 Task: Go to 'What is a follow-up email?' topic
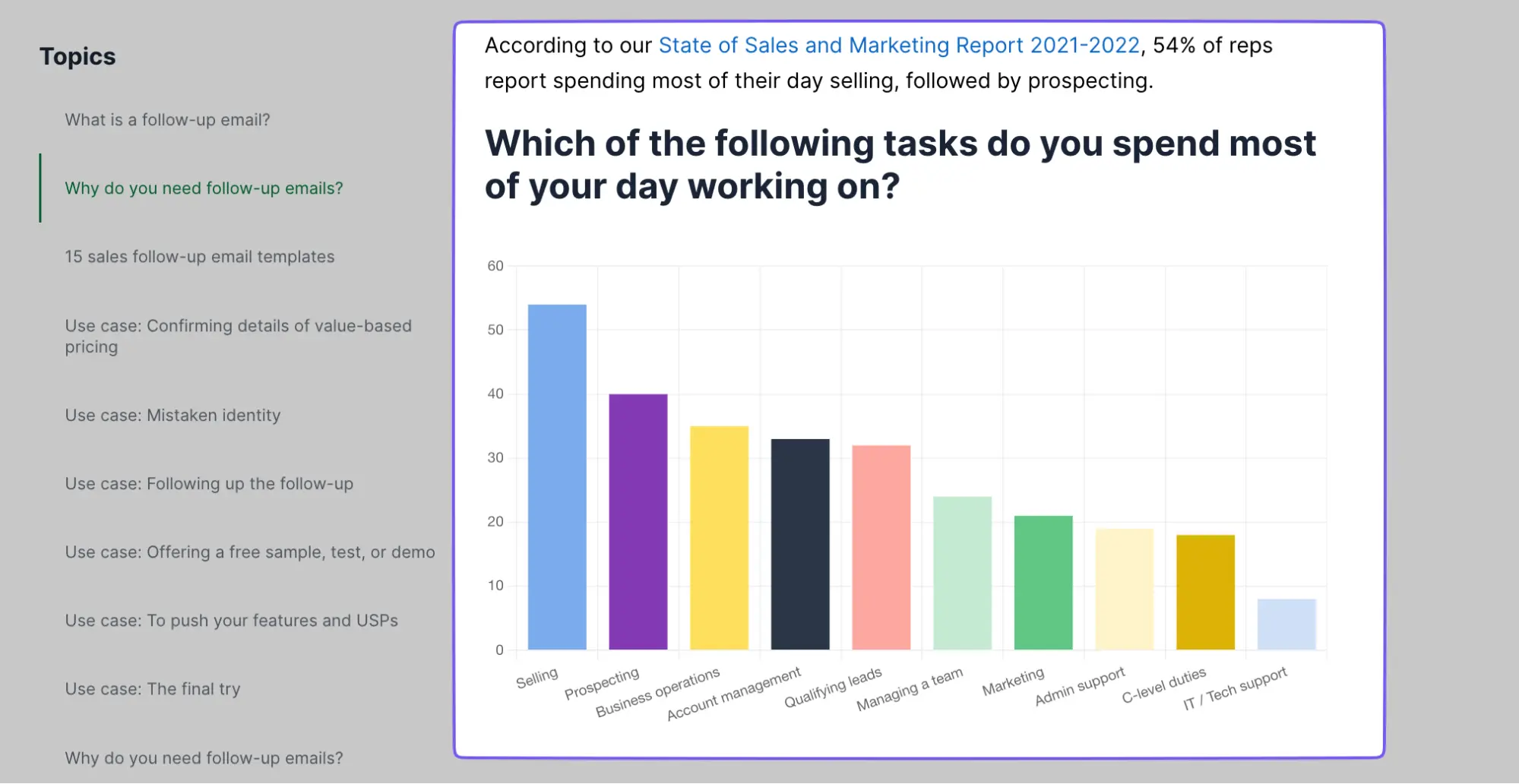click(167, 120)
